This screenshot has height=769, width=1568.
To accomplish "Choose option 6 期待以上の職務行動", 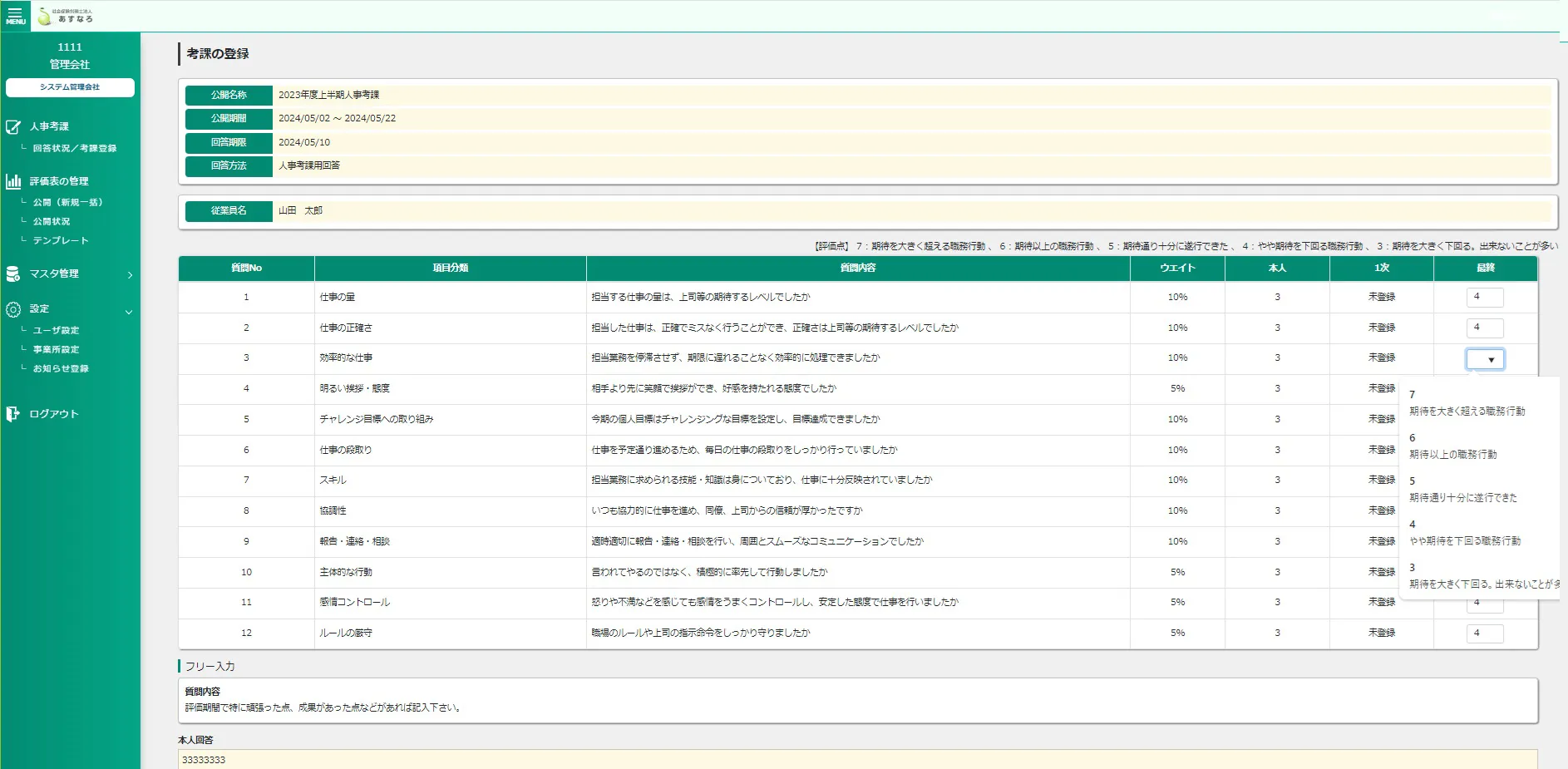I will pyautogui.click(x=1452, y=446).
